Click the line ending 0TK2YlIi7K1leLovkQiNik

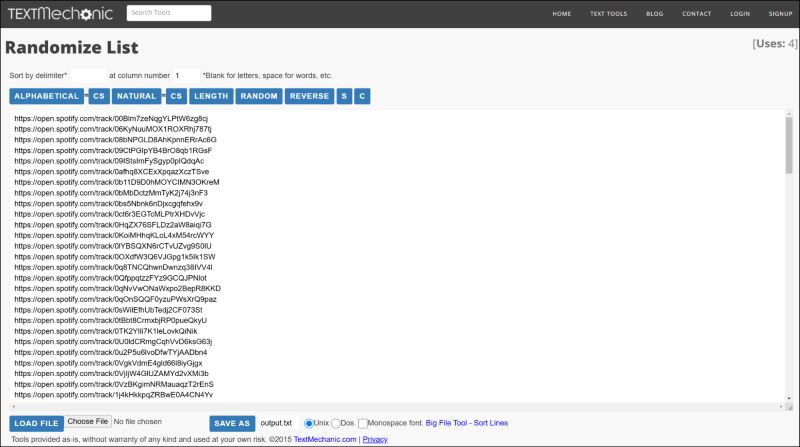[106, 331]
